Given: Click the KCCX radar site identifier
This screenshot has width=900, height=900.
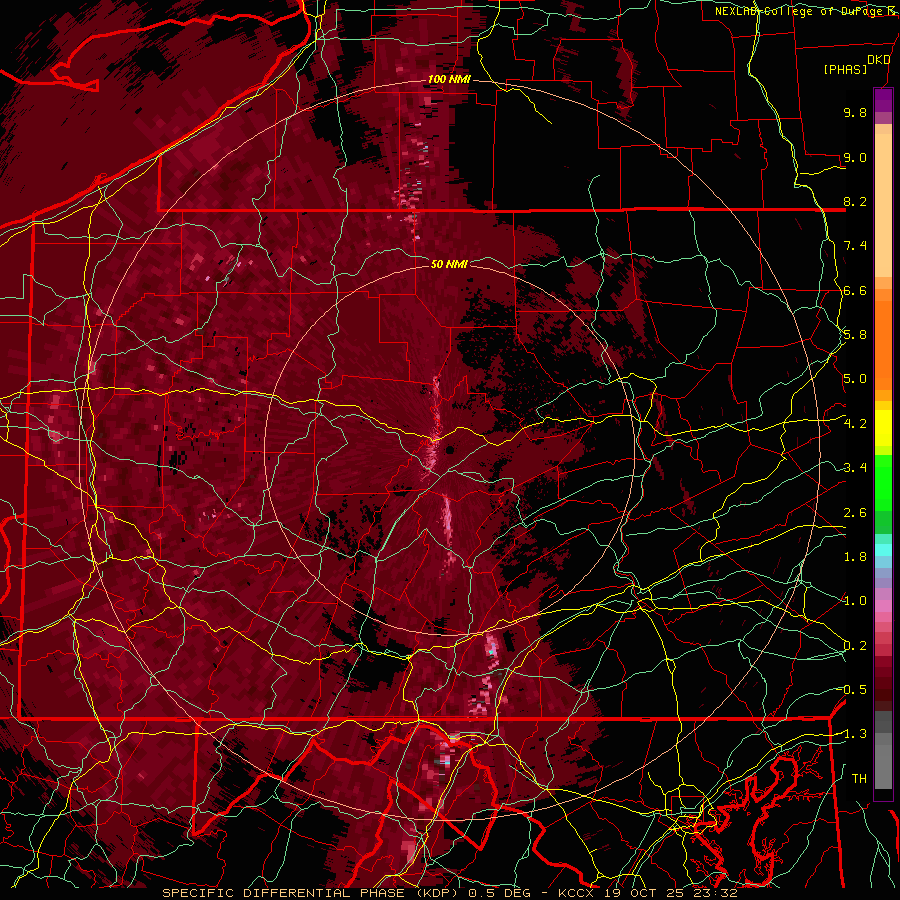Looking at the screenshot, I should coord(576,893).
